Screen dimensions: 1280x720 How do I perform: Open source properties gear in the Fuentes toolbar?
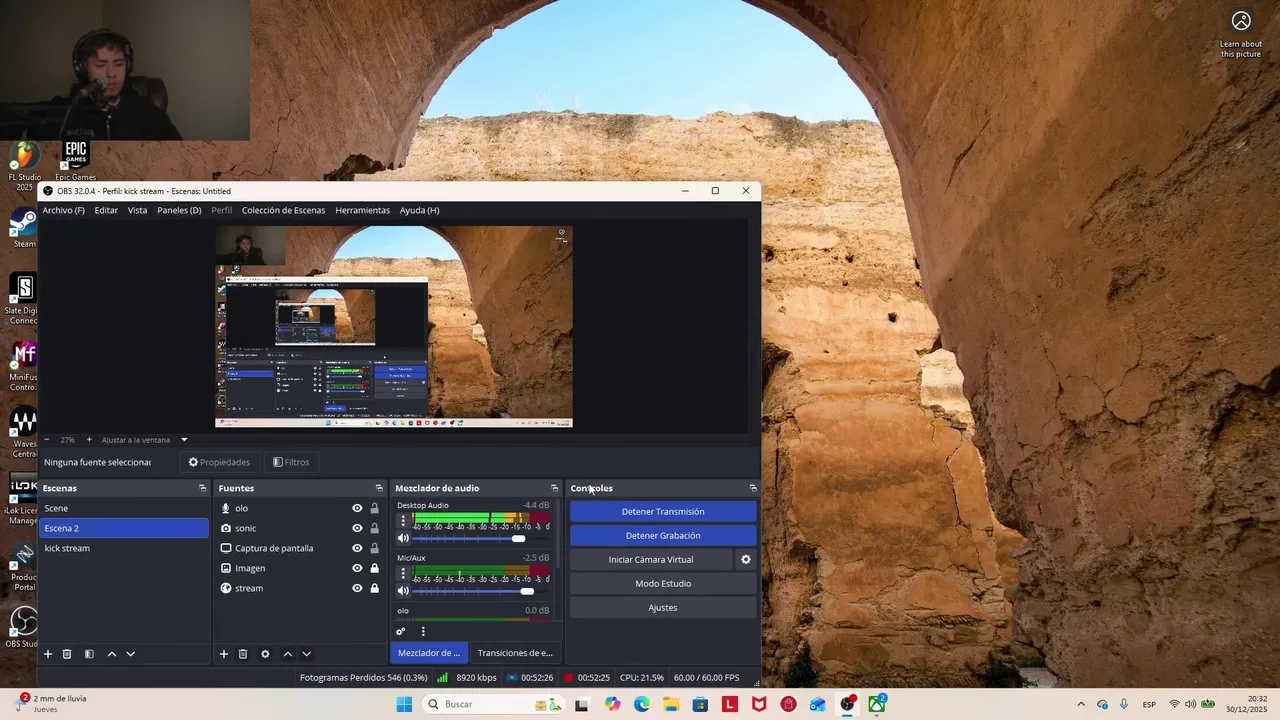265,654
